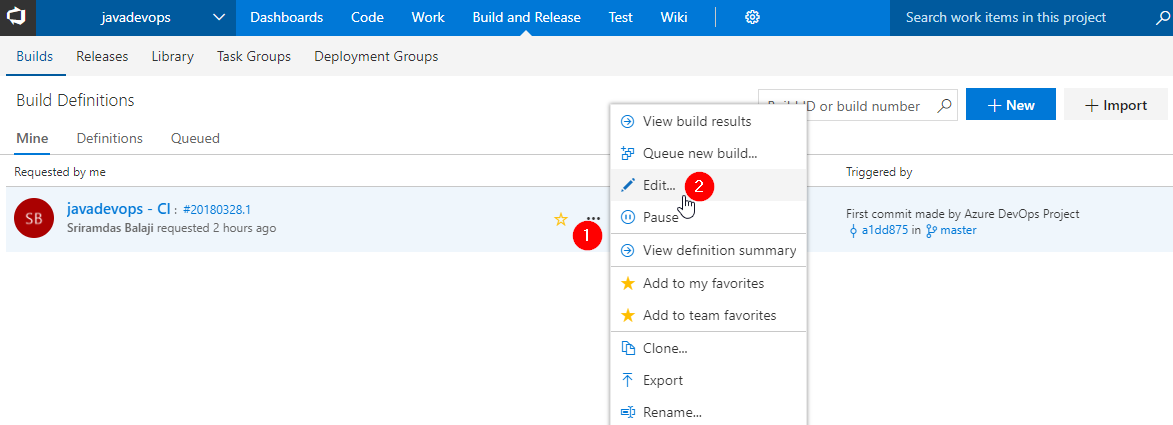Choose Export from context menu
Screen dimensions: 1173x425
coord(708,380)
